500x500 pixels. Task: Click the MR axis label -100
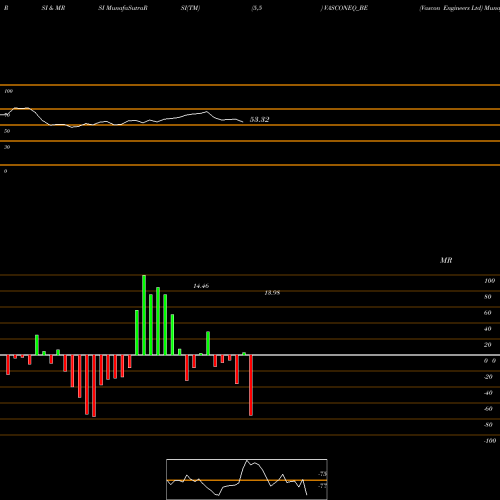490,441
